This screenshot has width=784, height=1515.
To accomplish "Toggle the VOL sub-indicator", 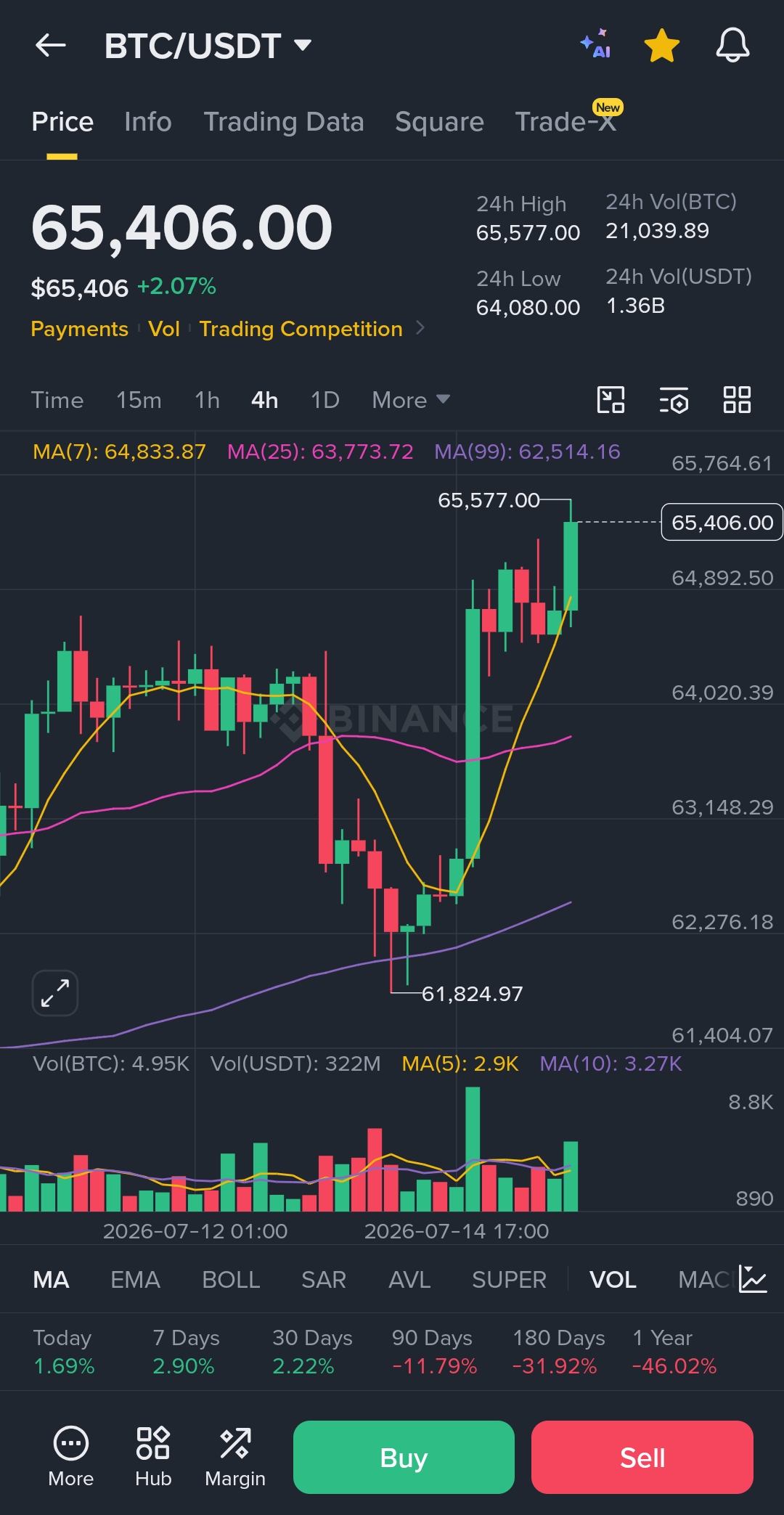I will click(613, 1280).
